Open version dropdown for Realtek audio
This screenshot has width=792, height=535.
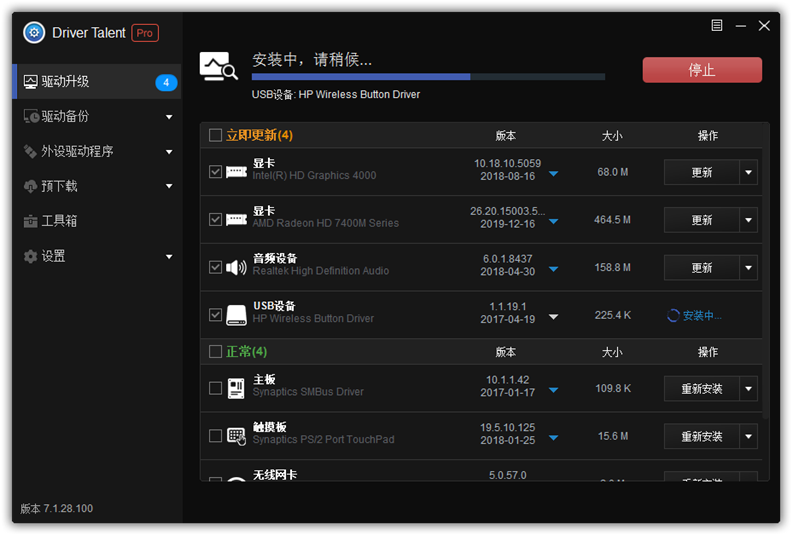554,269
